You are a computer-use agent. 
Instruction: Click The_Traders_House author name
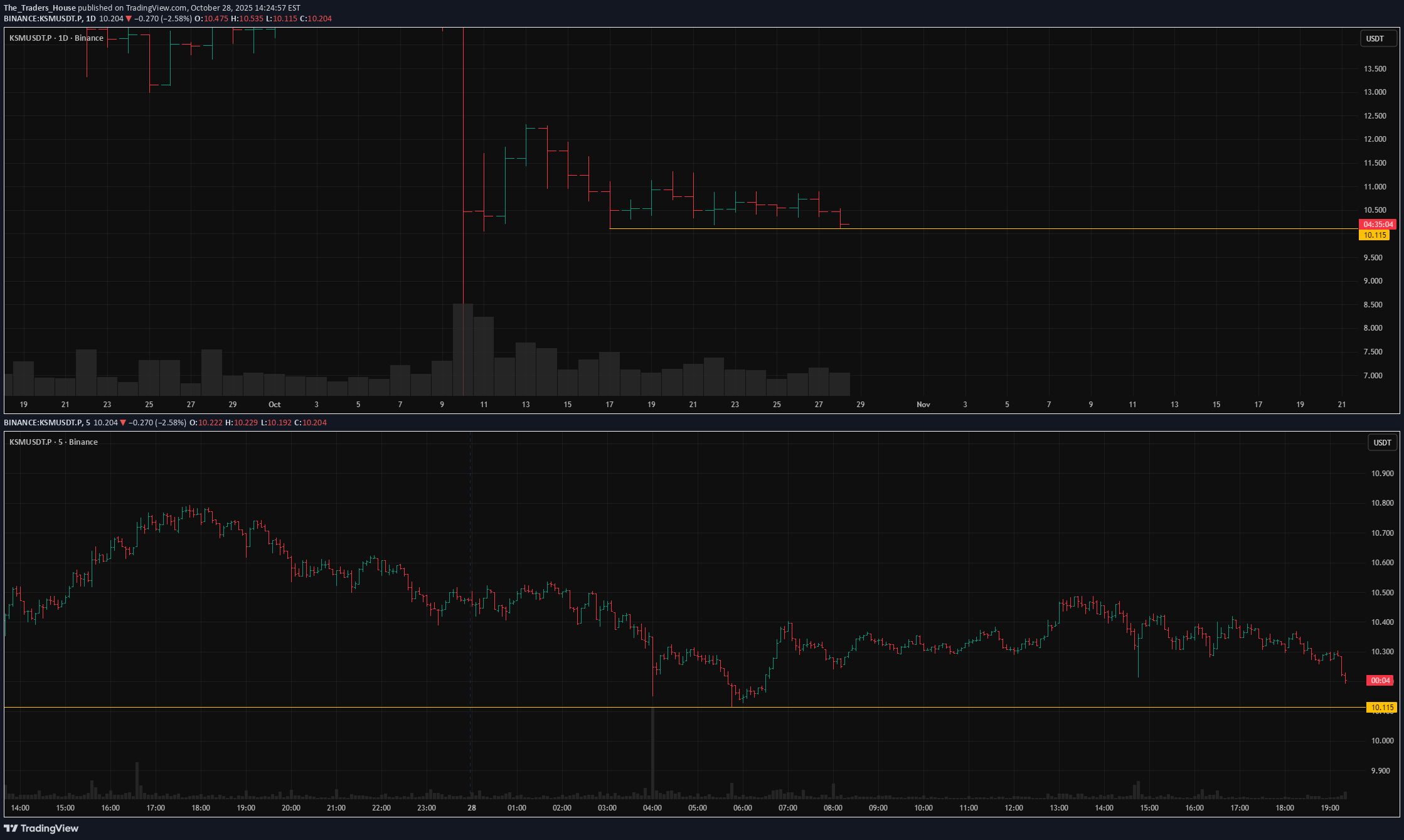[40, 8]
